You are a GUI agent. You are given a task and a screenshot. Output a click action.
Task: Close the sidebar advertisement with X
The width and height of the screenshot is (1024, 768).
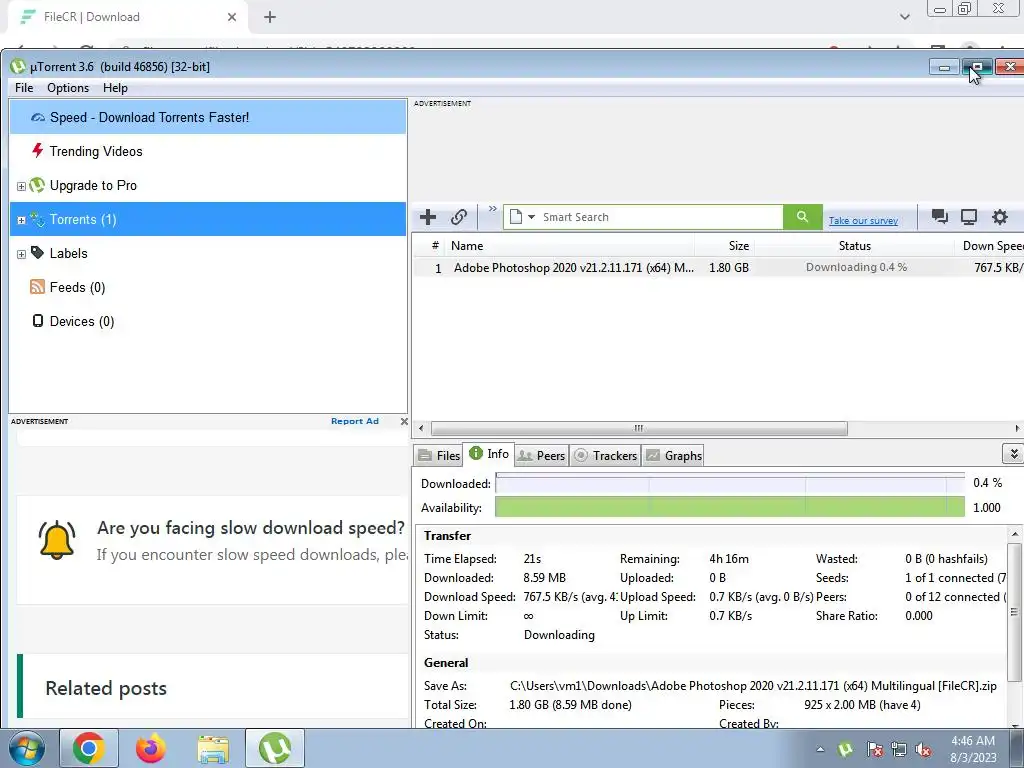(404, 421)
